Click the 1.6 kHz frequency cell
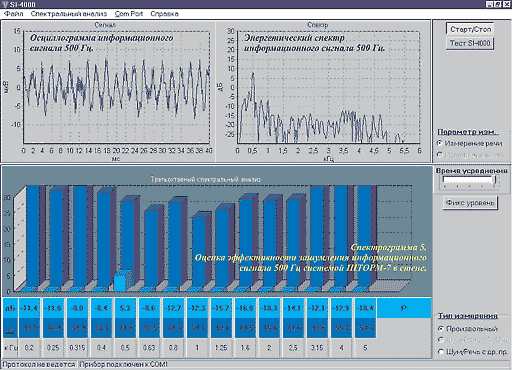Viewport: 512px width, 370px height. point(245,348)
